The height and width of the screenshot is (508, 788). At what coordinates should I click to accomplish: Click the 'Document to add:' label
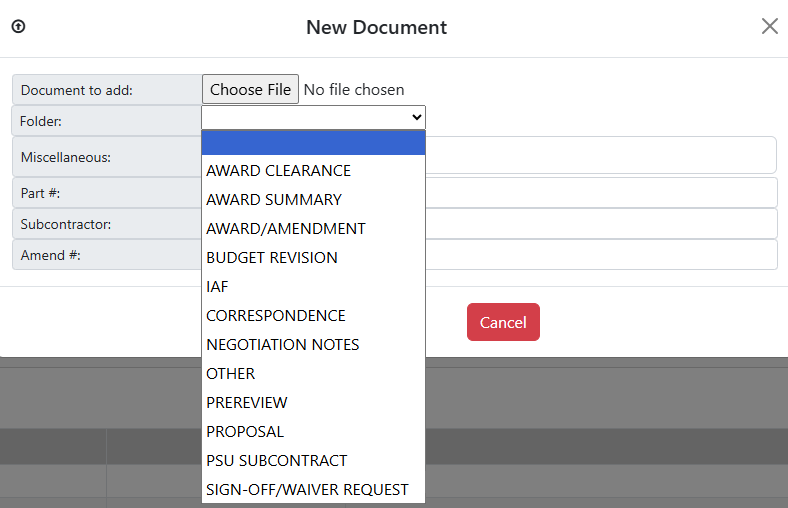(x=77, y=90)
